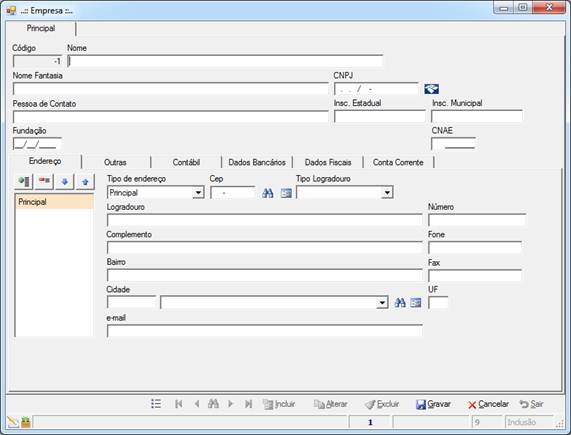Screen dimensions: 571x435
Task: Click the Insc. Estadual field
Action: (379, 116)
